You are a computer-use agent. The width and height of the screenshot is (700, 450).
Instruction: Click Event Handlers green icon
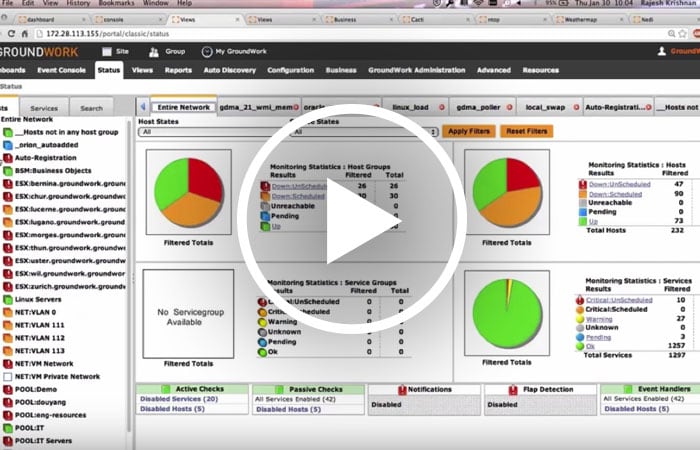(628, 389)
